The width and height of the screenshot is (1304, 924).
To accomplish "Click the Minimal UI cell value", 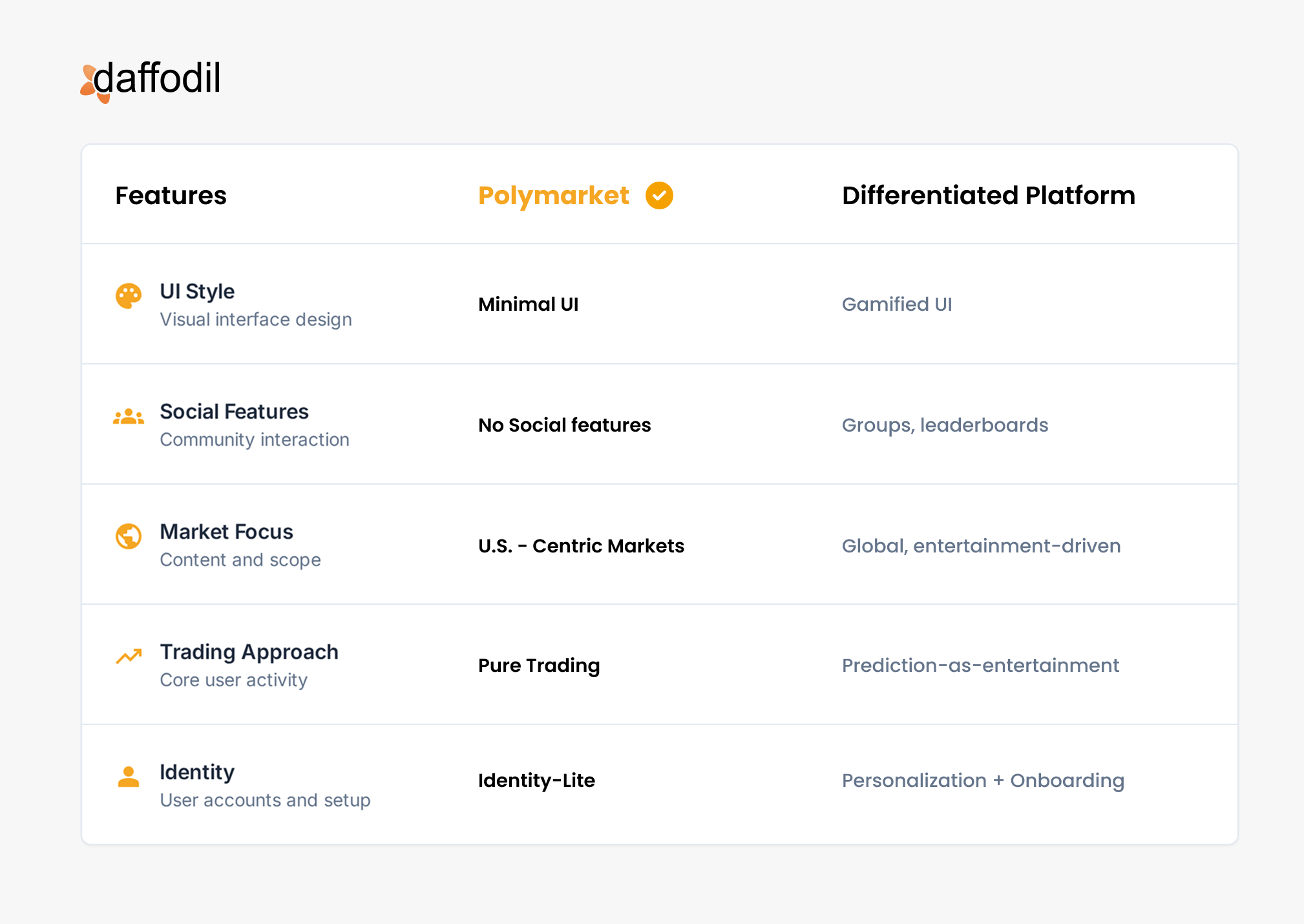I will (x=528, y=304).
